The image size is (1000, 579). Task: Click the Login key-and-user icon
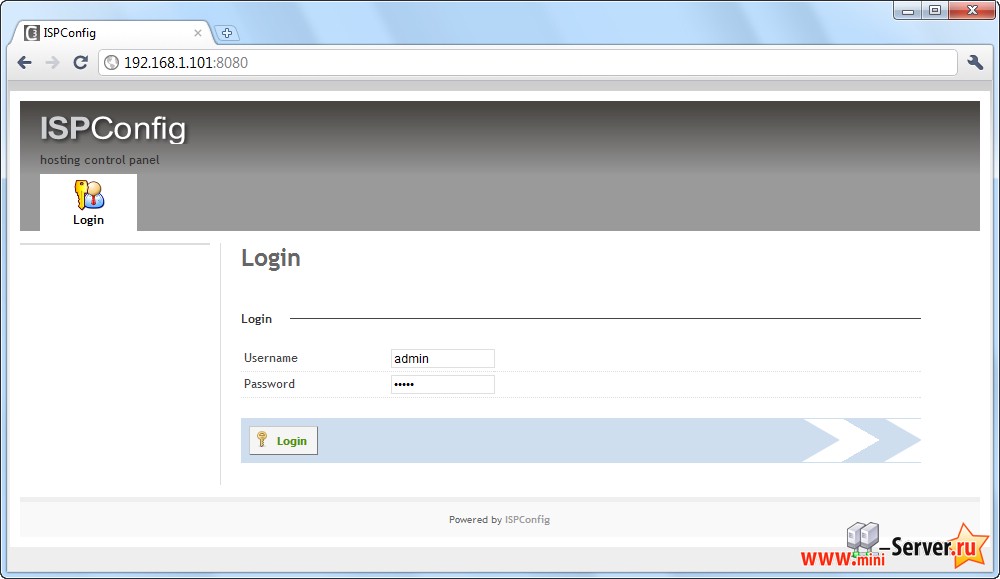coord(89,194)
